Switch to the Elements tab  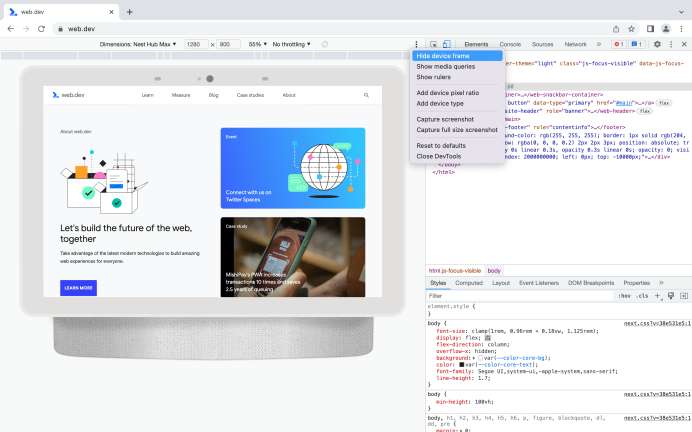pos(476,44)
